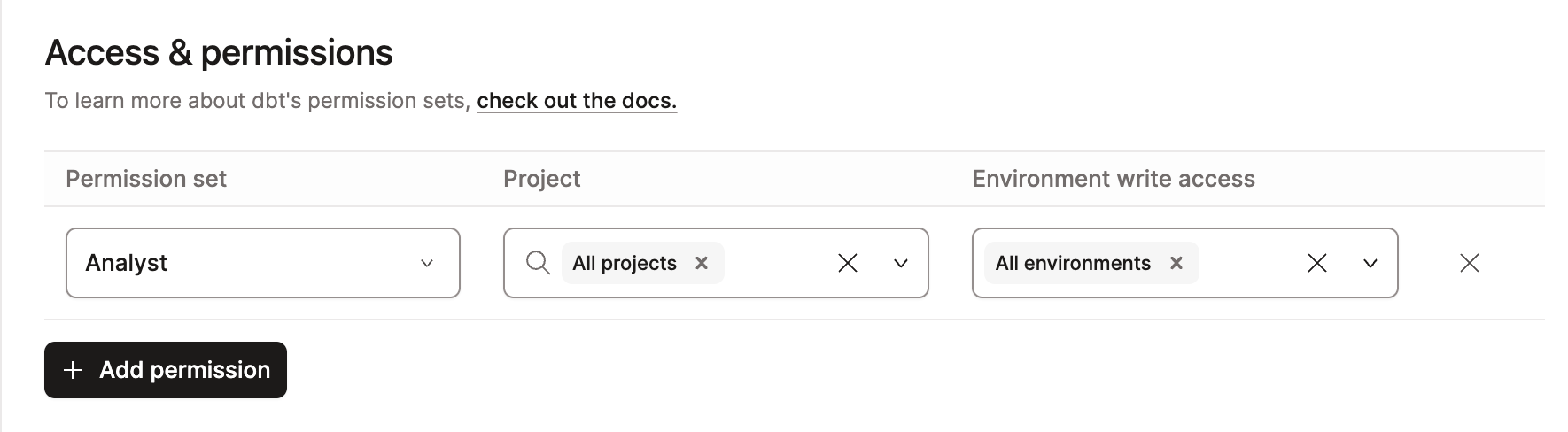Click the All environments tag label
Image resolution: width=1568 pixels, height=432 pixels.
pos(1073,263)
